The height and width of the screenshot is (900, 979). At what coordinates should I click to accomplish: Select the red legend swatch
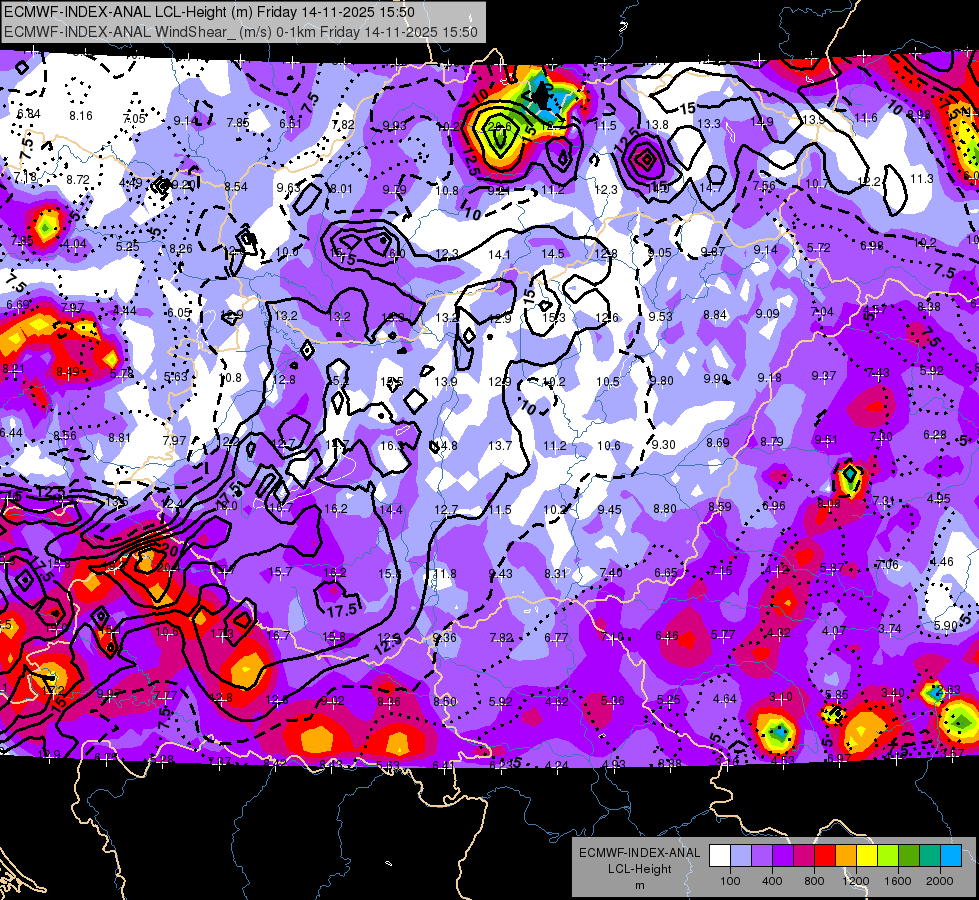coord(825,856)
